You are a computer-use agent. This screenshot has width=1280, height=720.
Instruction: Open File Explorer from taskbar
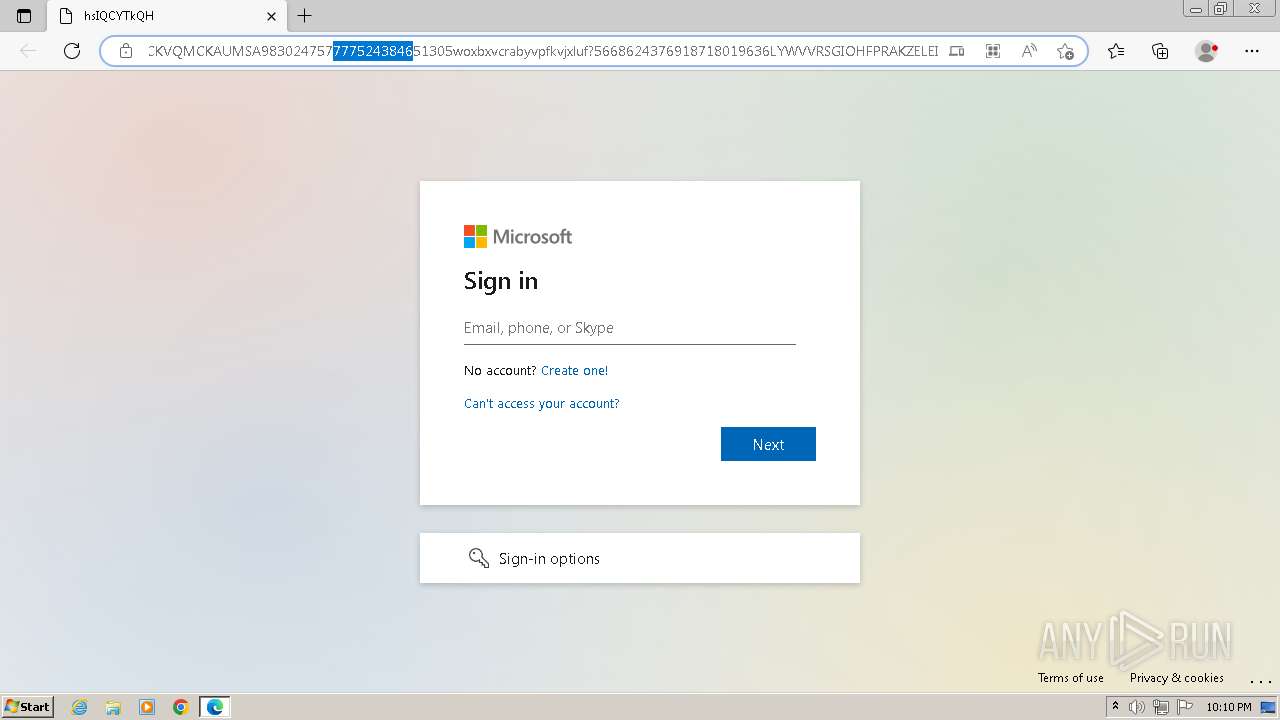point(113,707)
